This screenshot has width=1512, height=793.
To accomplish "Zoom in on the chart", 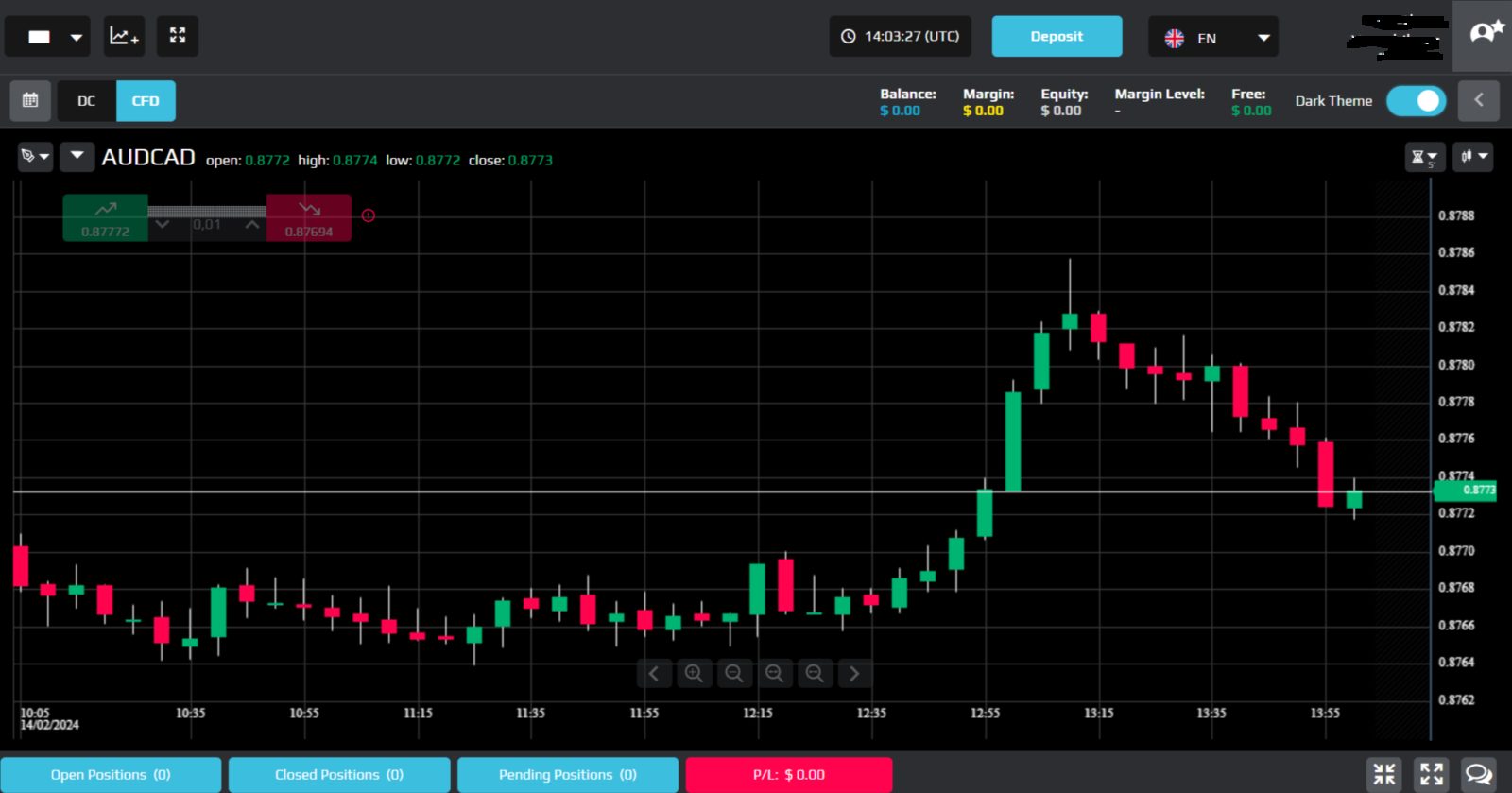I will (694, 673).
